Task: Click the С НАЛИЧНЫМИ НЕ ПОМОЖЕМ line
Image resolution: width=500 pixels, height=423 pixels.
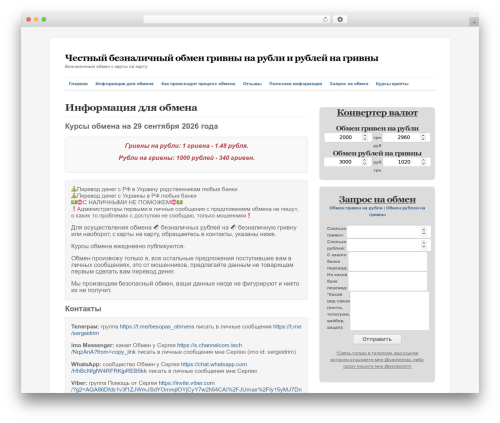Action: tap(127, 202)
